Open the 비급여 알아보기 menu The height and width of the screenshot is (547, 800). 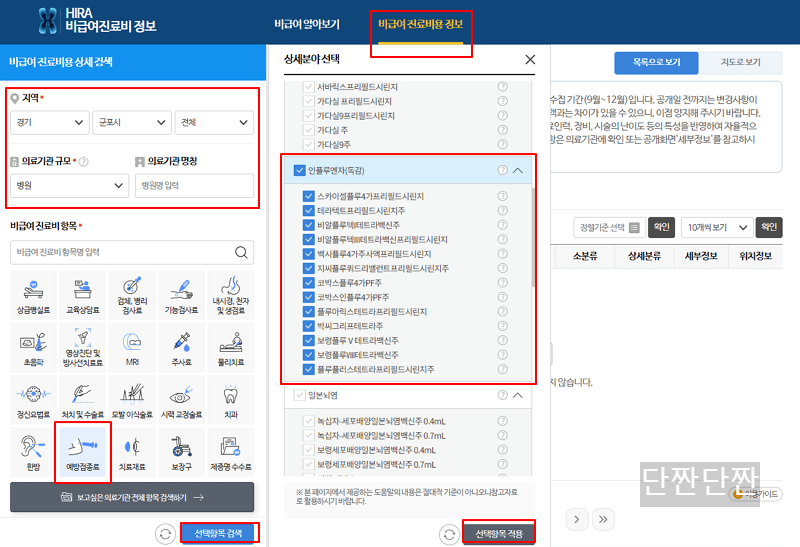click(x=307, y=24)
